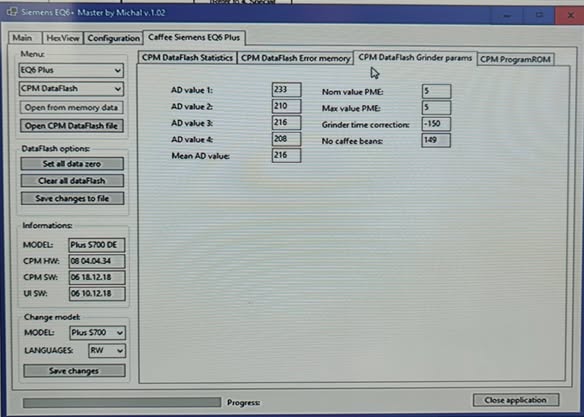This screenshot has width=584, height=417.
Task: Select the Caffee Siemens EQ6 Plus tab
Action: (194, 37)
